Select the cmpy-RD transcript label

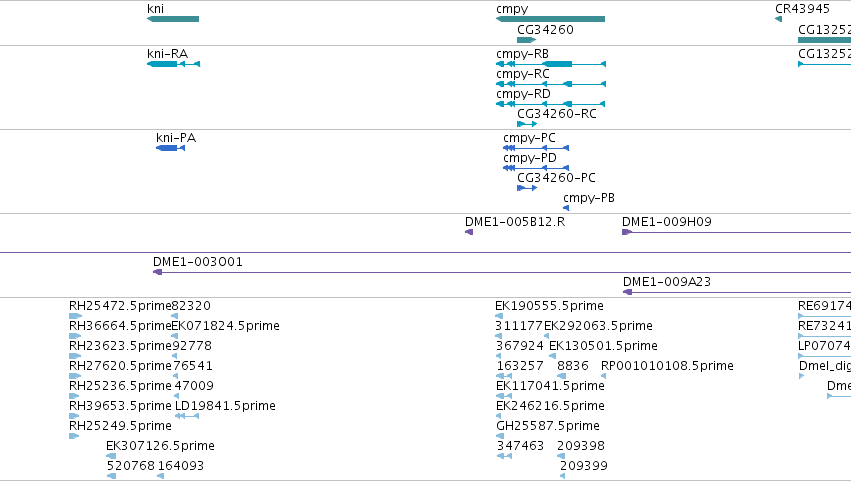[523, 93]
